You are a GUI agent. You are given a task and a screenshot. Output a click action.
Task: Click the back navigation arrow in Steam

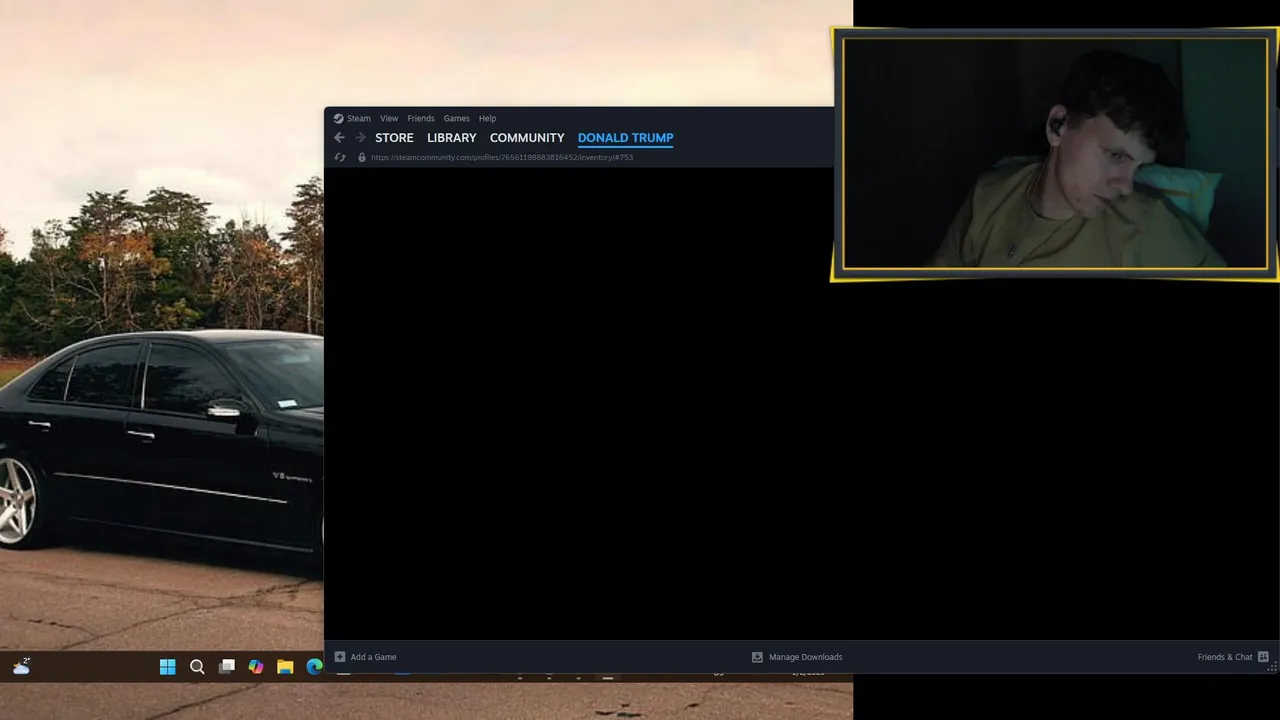[x=339, y=138]
